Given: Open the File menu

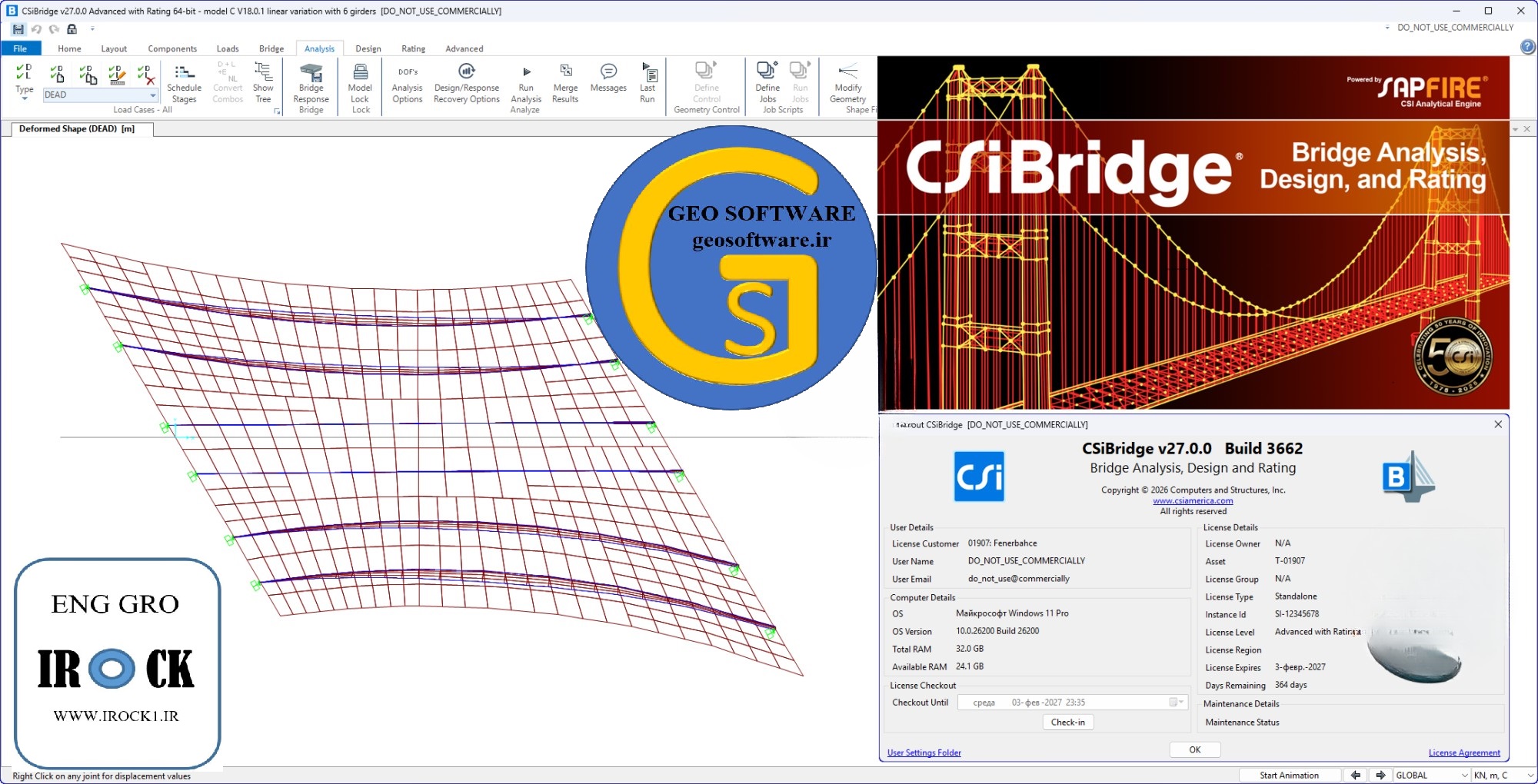Looking at the screenshot, I should click(20, 48).
